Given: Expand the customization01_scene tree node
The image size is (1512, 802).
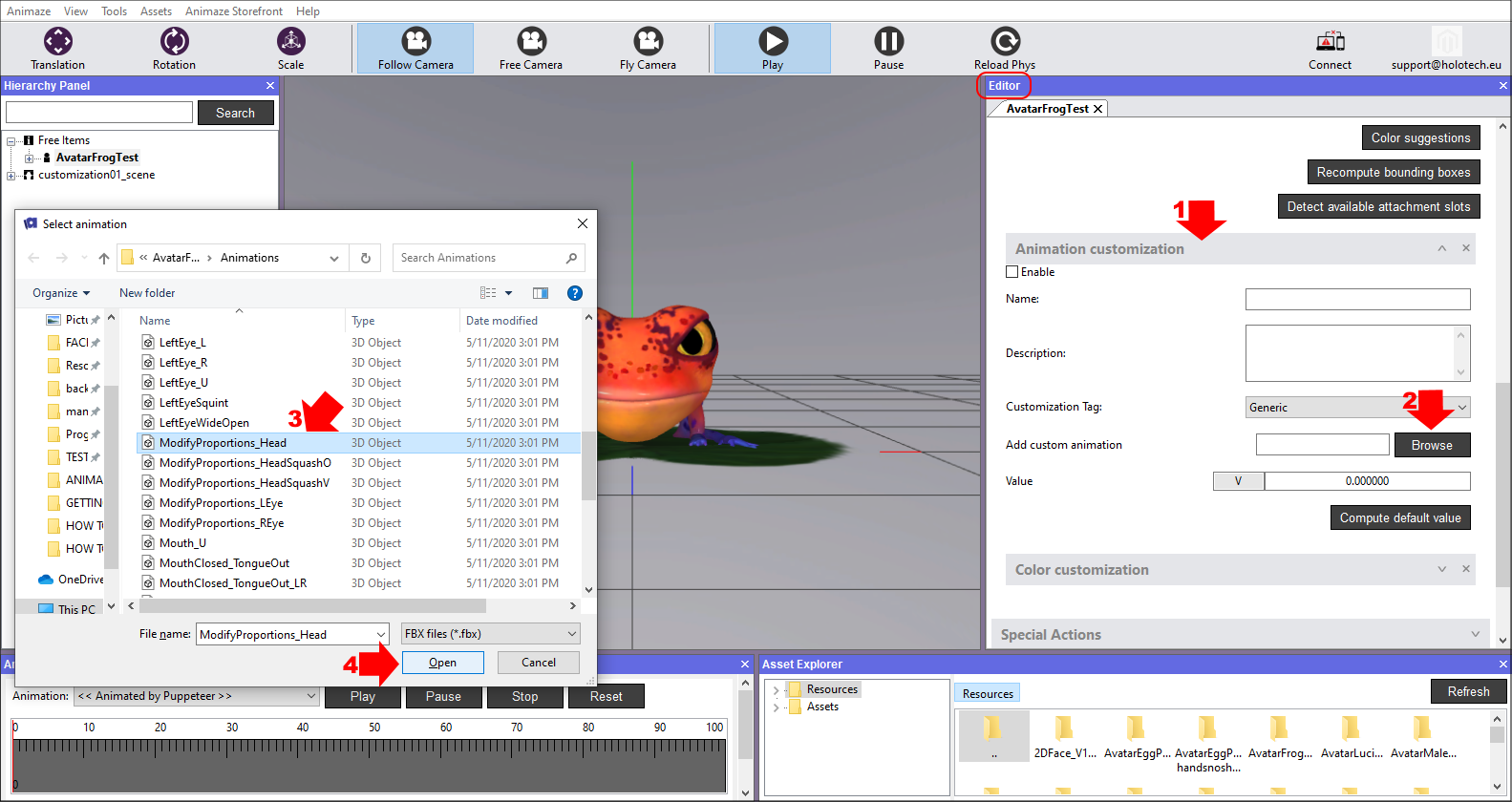Looking at the screenshot, I should click(11, 176).
